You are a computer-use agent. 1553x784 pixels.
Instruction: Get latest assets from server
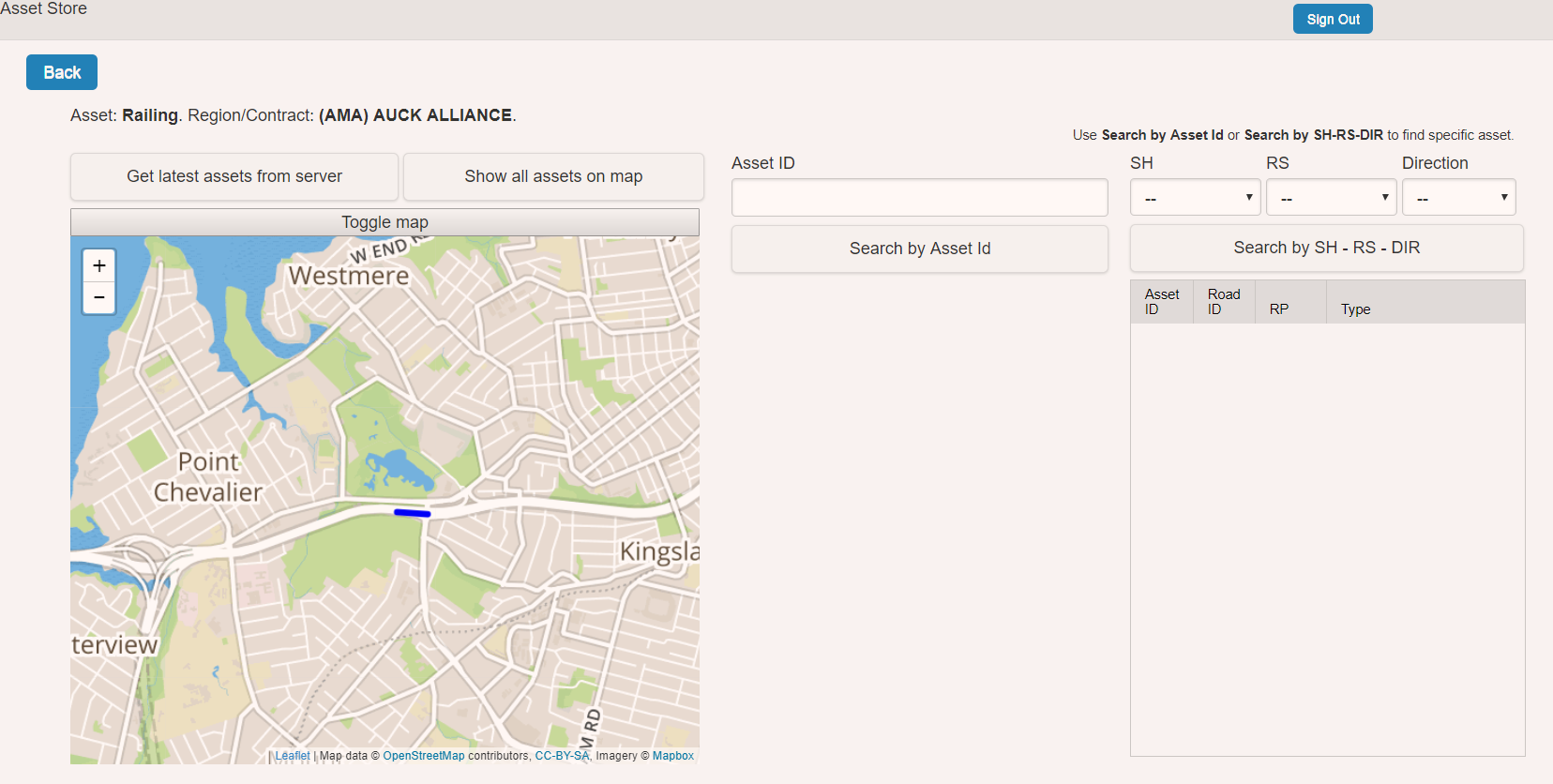click(234, 176)
